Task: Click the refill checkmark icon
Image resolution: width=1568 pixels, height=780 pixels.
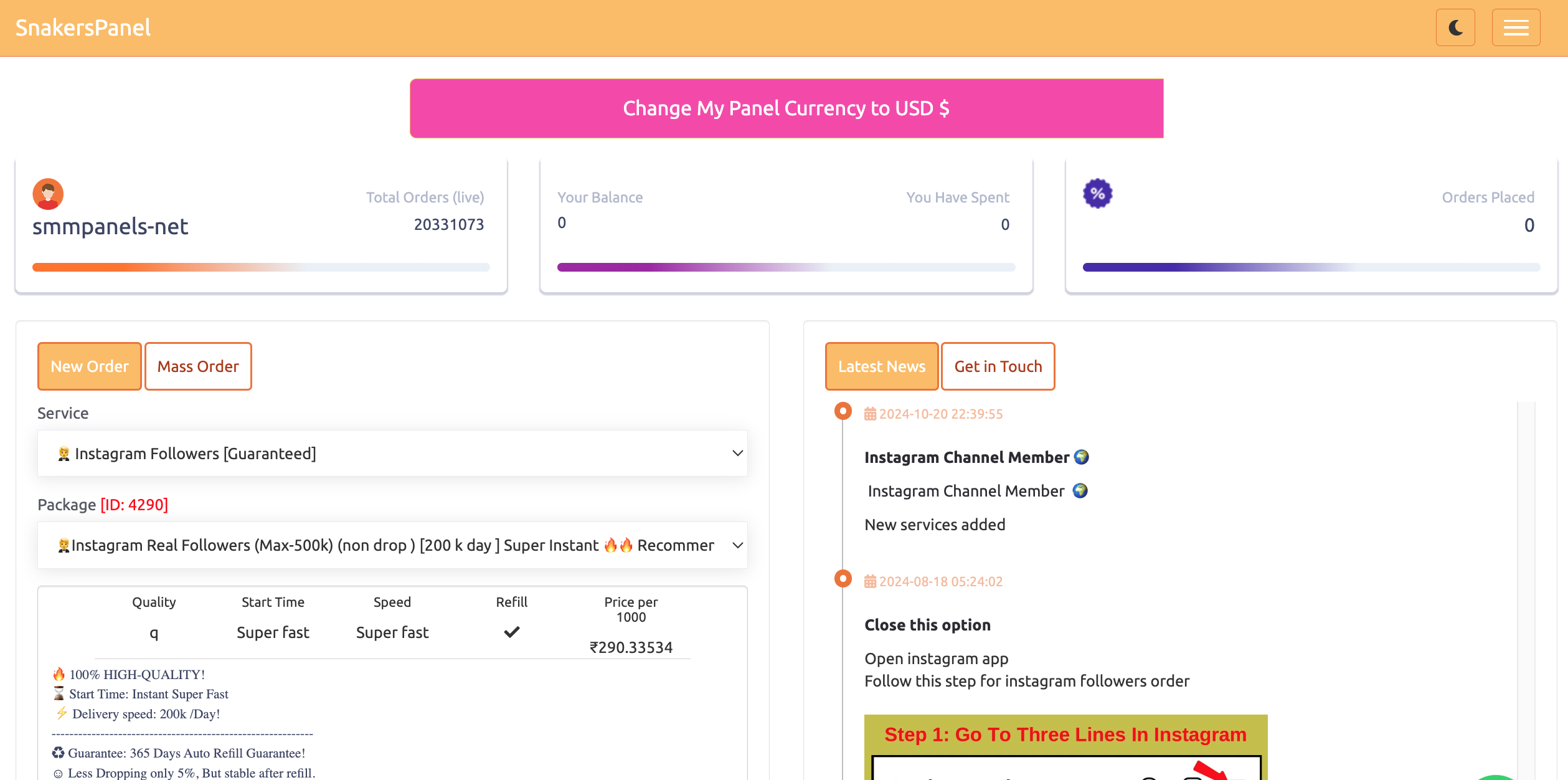Action: tap(511, 632)
